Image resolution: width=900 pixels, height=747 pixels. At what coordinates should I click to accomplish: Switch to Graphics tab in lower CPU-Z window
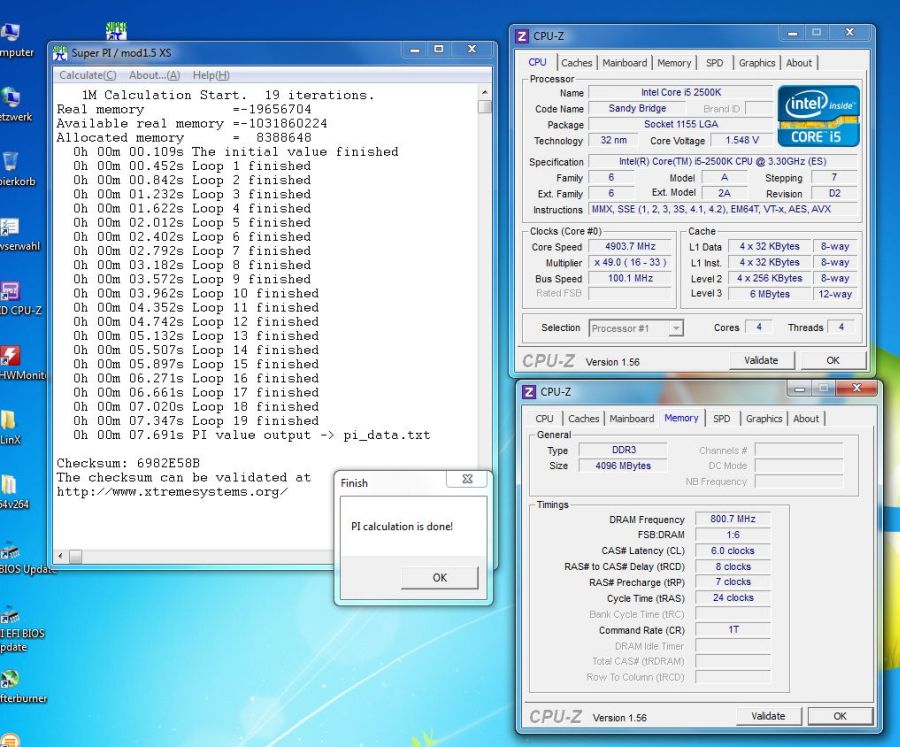point(763,419)
